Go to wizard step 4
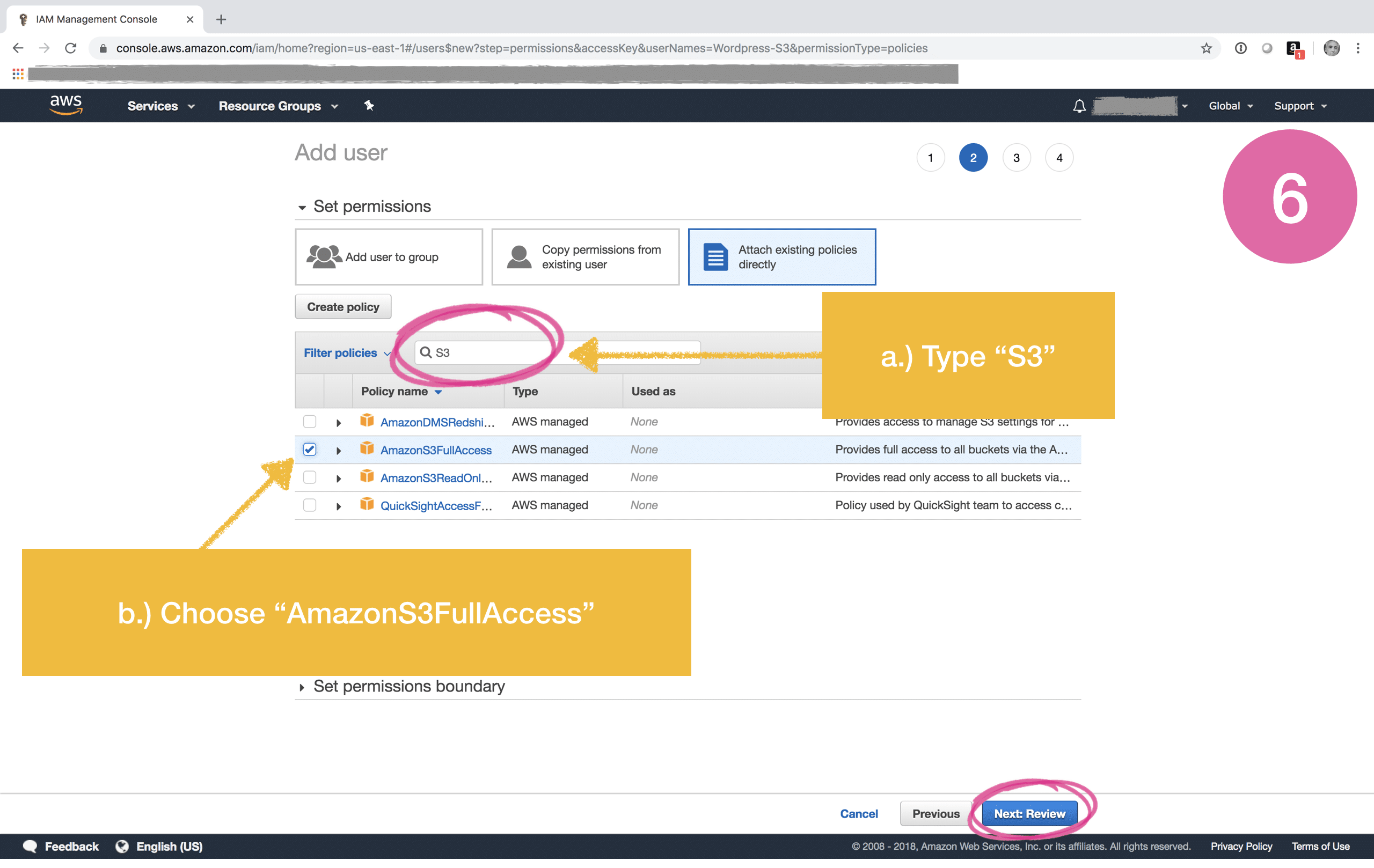 [x=1059, y=158]
